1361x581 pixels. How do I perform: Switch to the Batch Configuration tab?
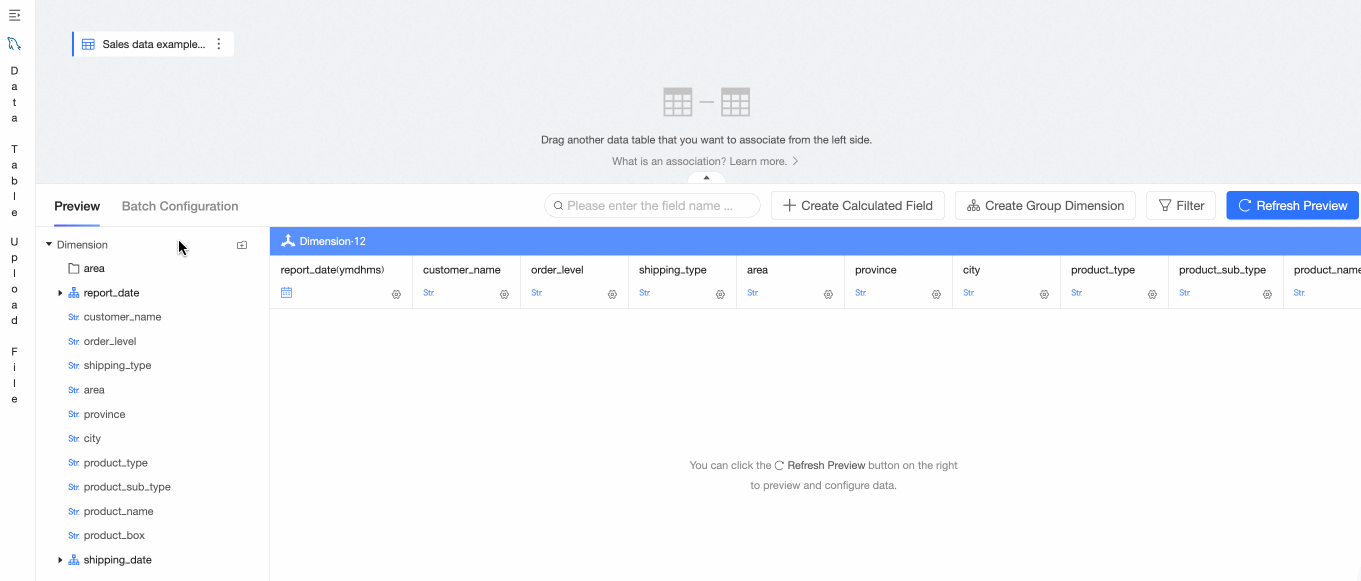(180, 206)
